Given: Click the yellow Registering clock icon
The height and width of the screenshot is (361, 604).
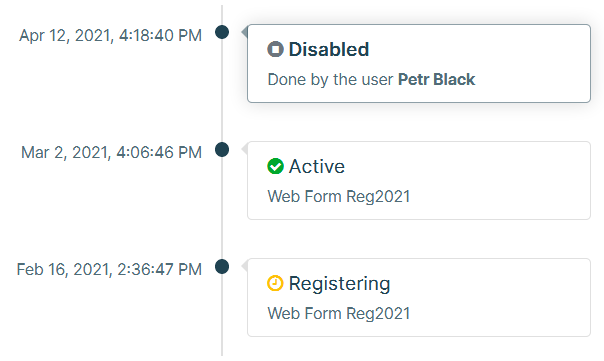Looking at the screenshot, I should pyautogui.click(x=275, y=283).
